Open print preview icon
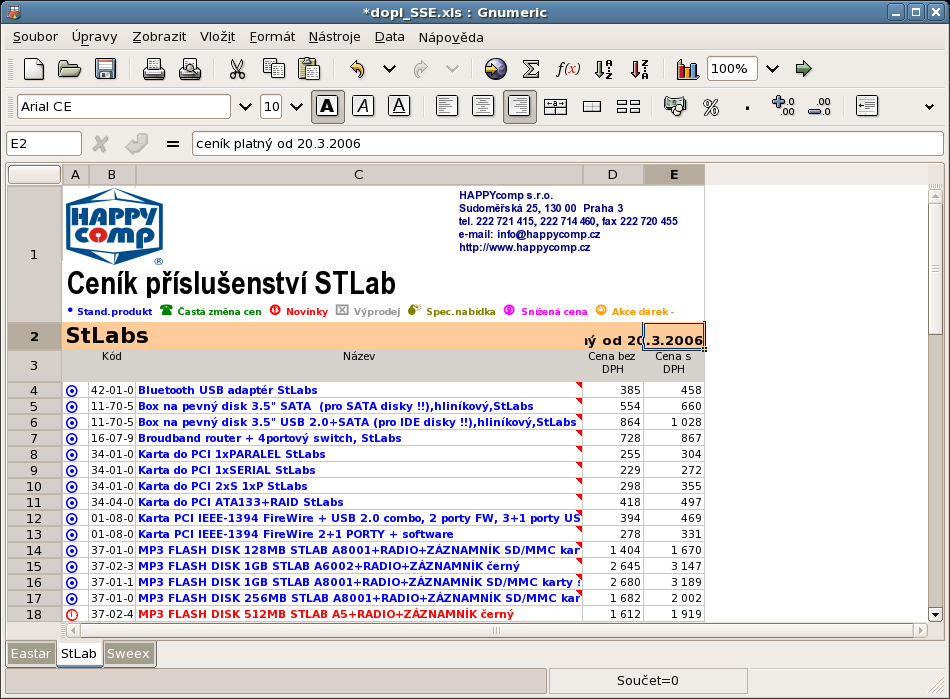This screenshot has height=699, width=950. [190, 69]
